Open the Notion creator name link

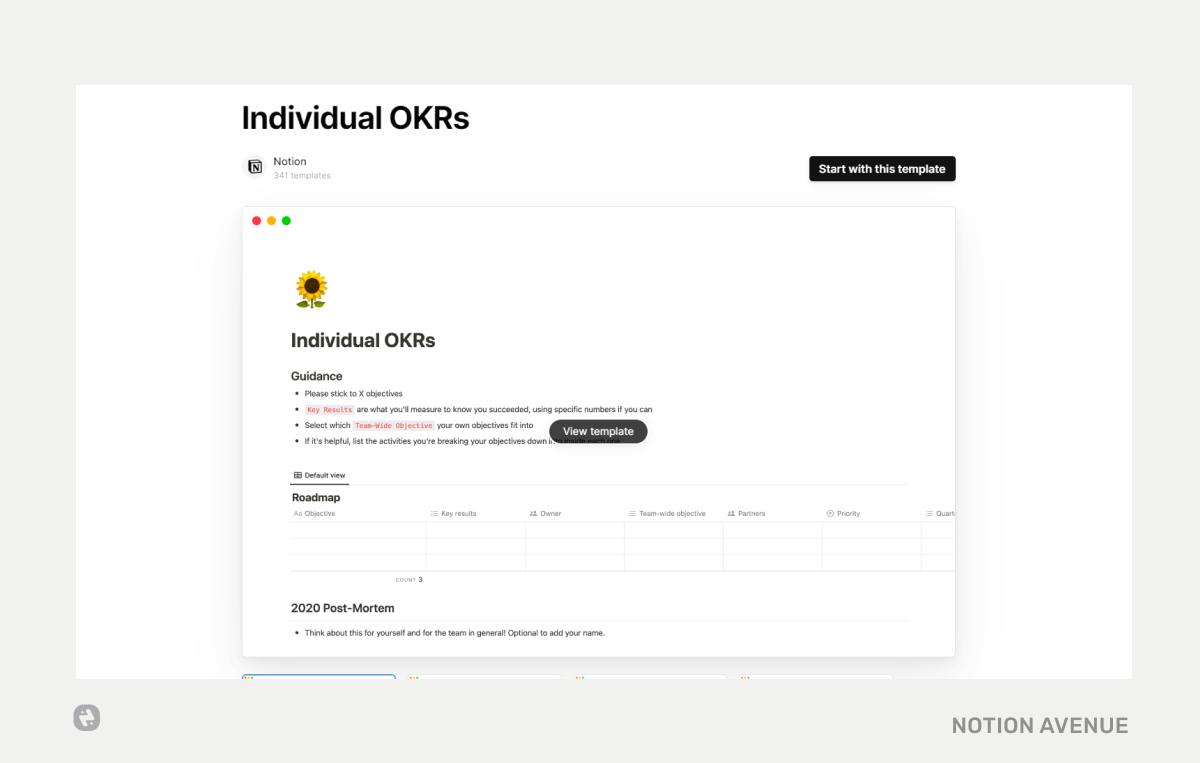tap(290, 161)
